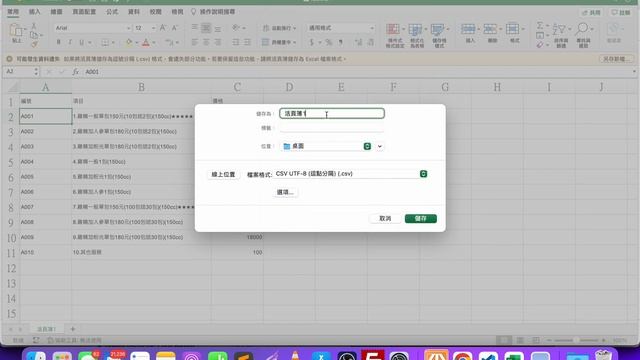
Task: Adjust the zoom slider in status bar
Action: point(576,340)
